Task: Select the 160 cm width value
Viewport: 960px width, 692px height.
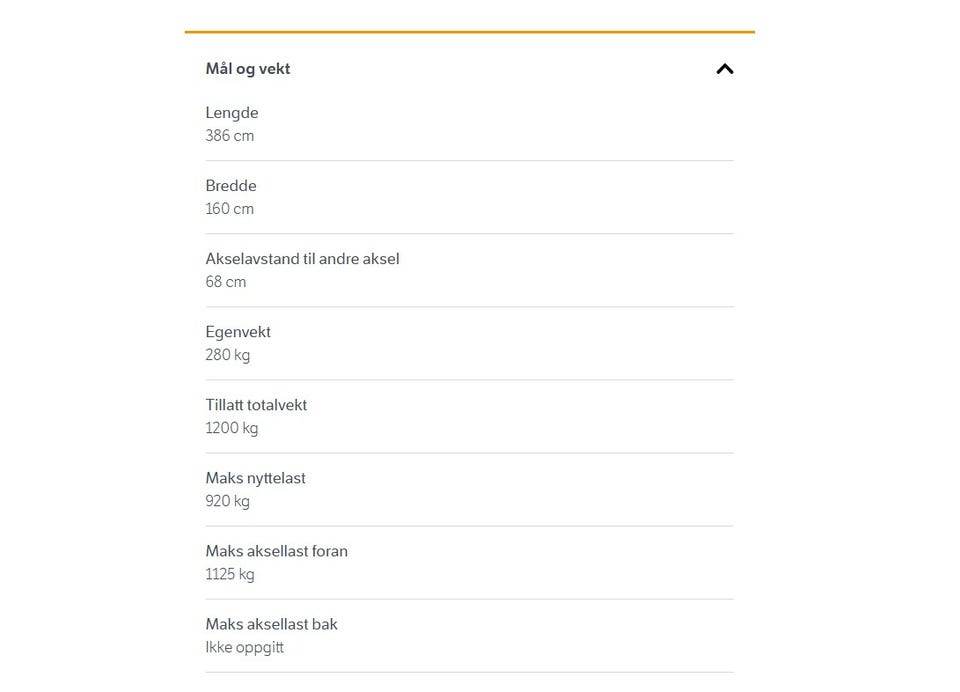Action: (x=230, y=209)
